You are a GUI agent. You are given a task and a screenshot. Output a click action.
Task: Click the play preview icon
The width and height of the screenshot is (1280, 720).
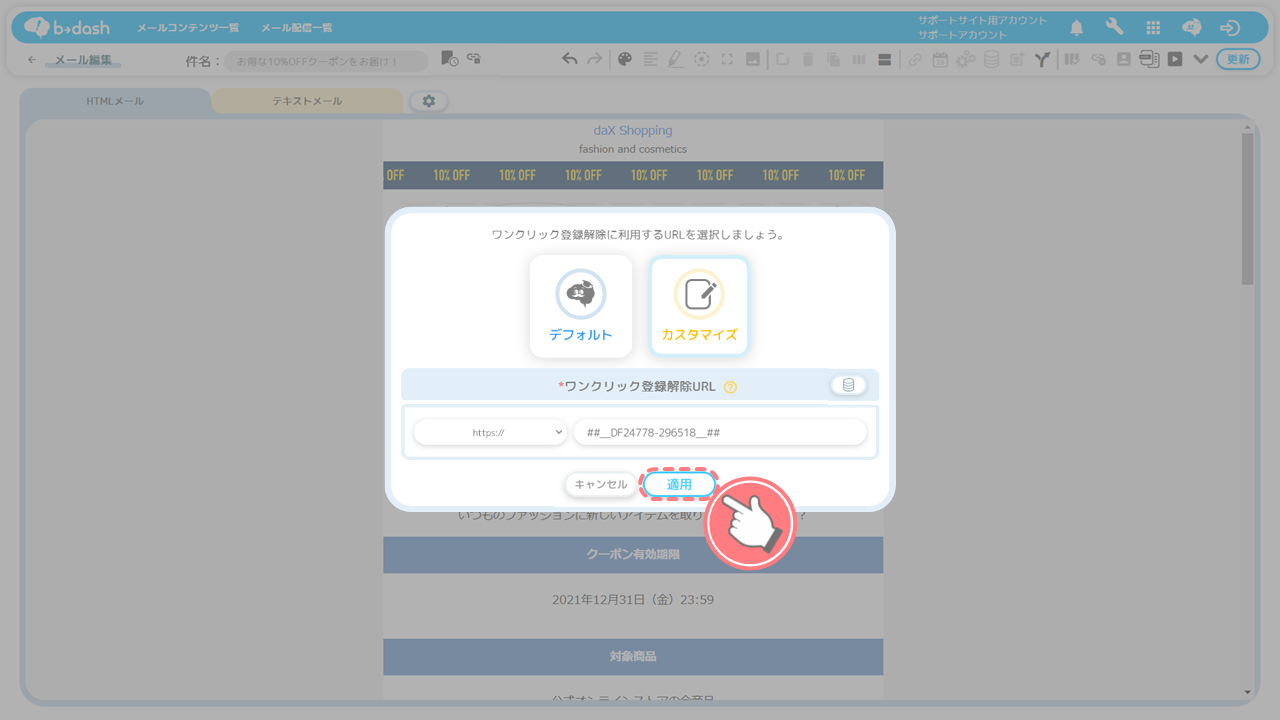pos(1175,59)
